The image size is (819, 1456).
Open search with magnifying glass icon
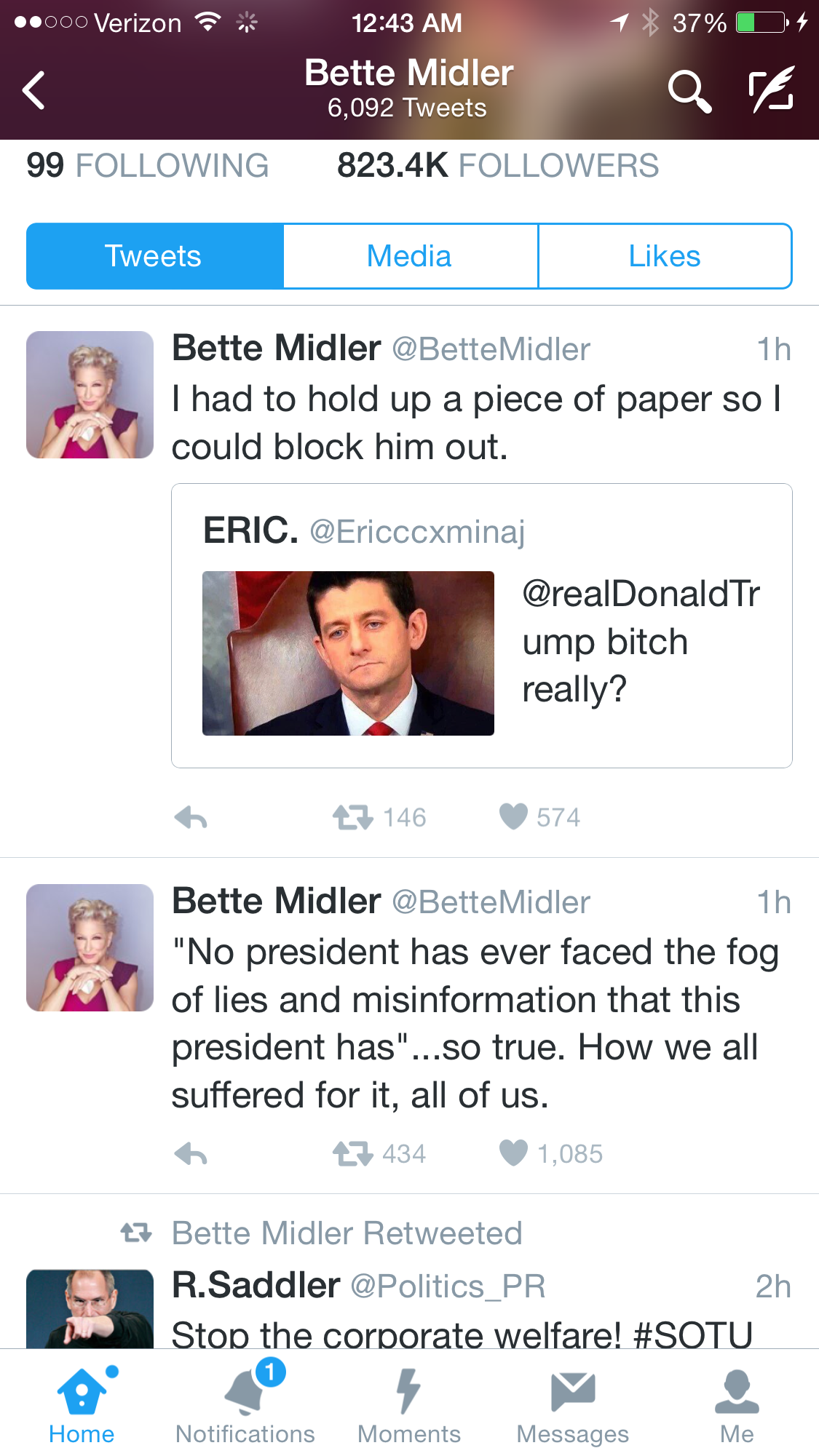[688, 91]
